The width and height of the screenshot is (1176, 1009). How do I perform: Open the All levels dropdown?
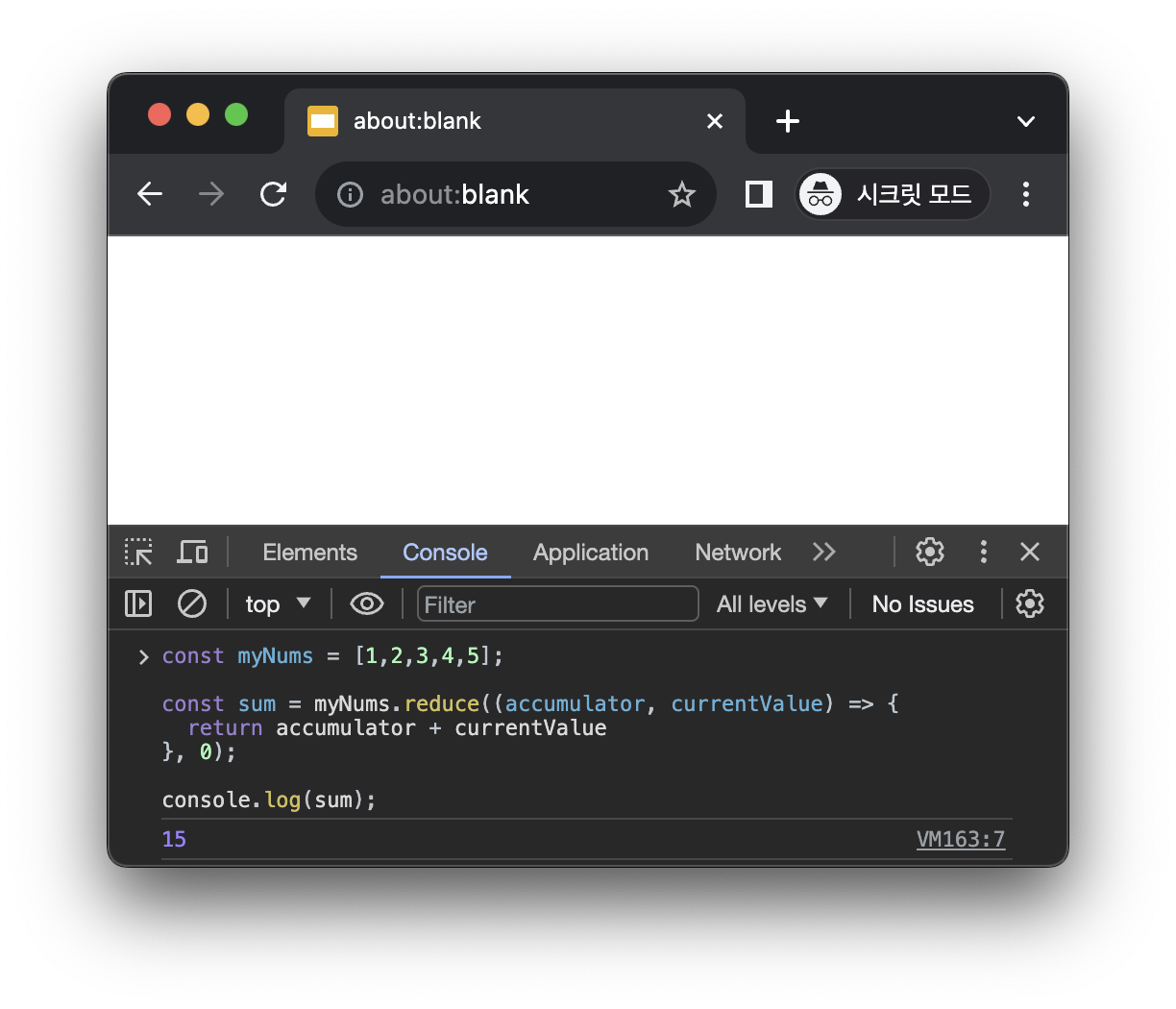(772, 603)
